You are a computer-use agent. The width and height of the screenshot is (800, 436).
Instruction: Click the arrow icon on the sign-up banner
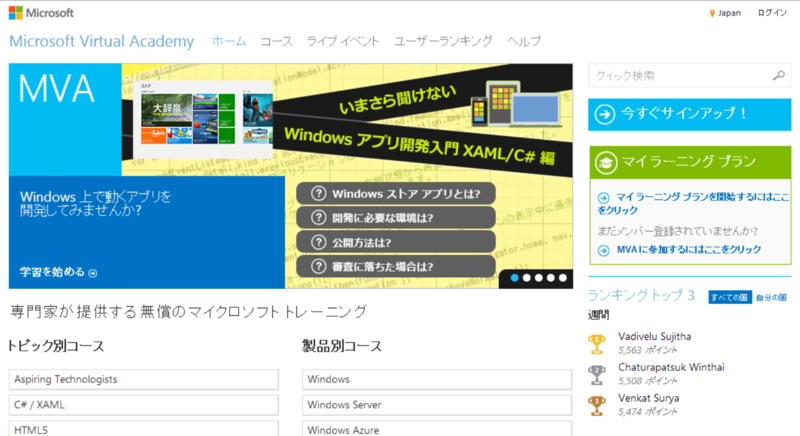605,114
